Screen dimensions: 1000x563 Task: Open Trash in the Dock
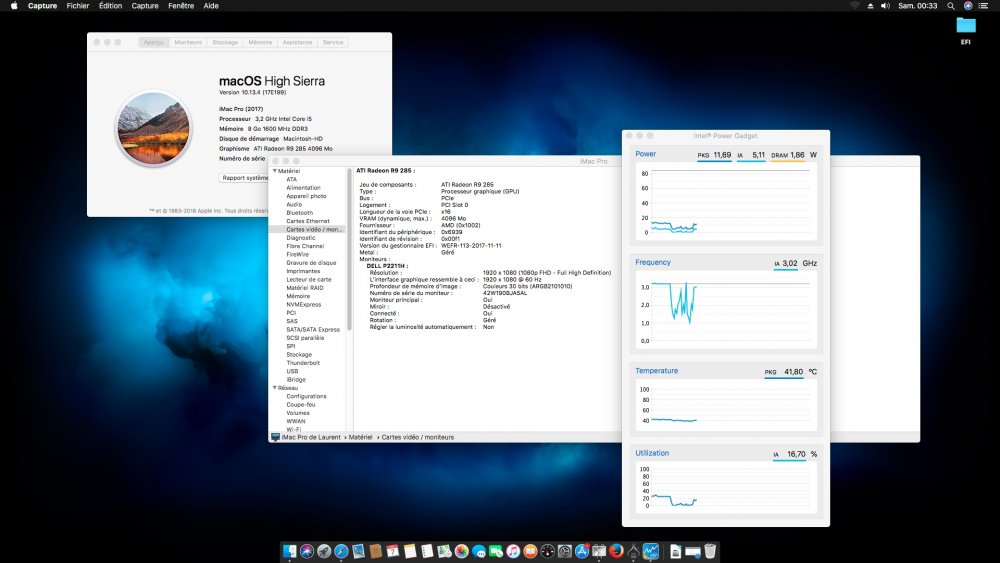[710, 551]
